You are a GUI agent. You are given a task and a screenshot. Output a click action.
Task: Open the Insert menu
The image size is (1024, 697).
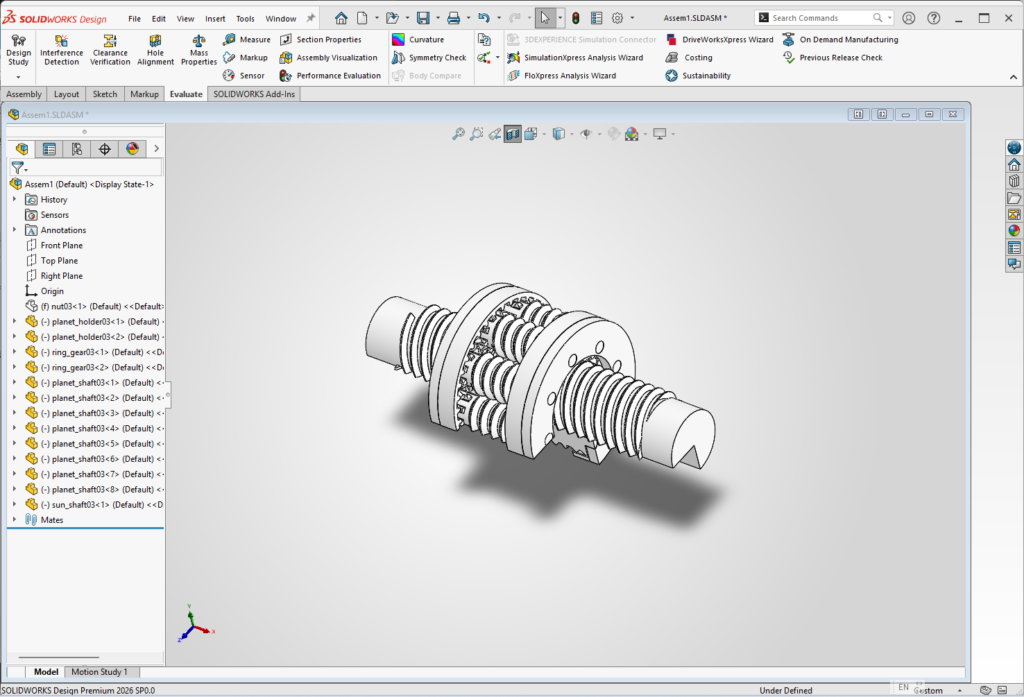tap(215, 18)
